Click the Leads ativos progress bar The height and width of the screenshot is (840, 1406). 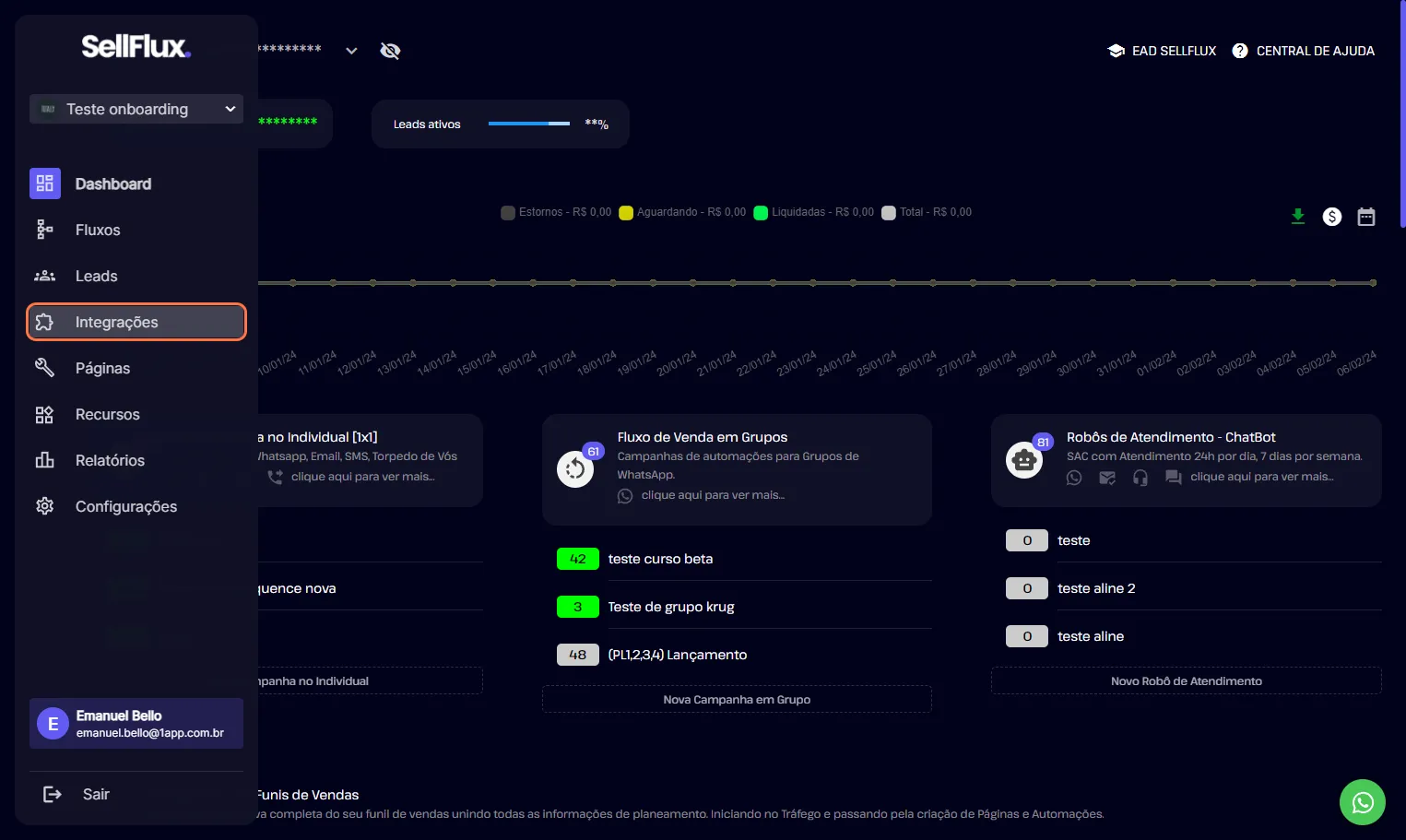tap(529, 124)
